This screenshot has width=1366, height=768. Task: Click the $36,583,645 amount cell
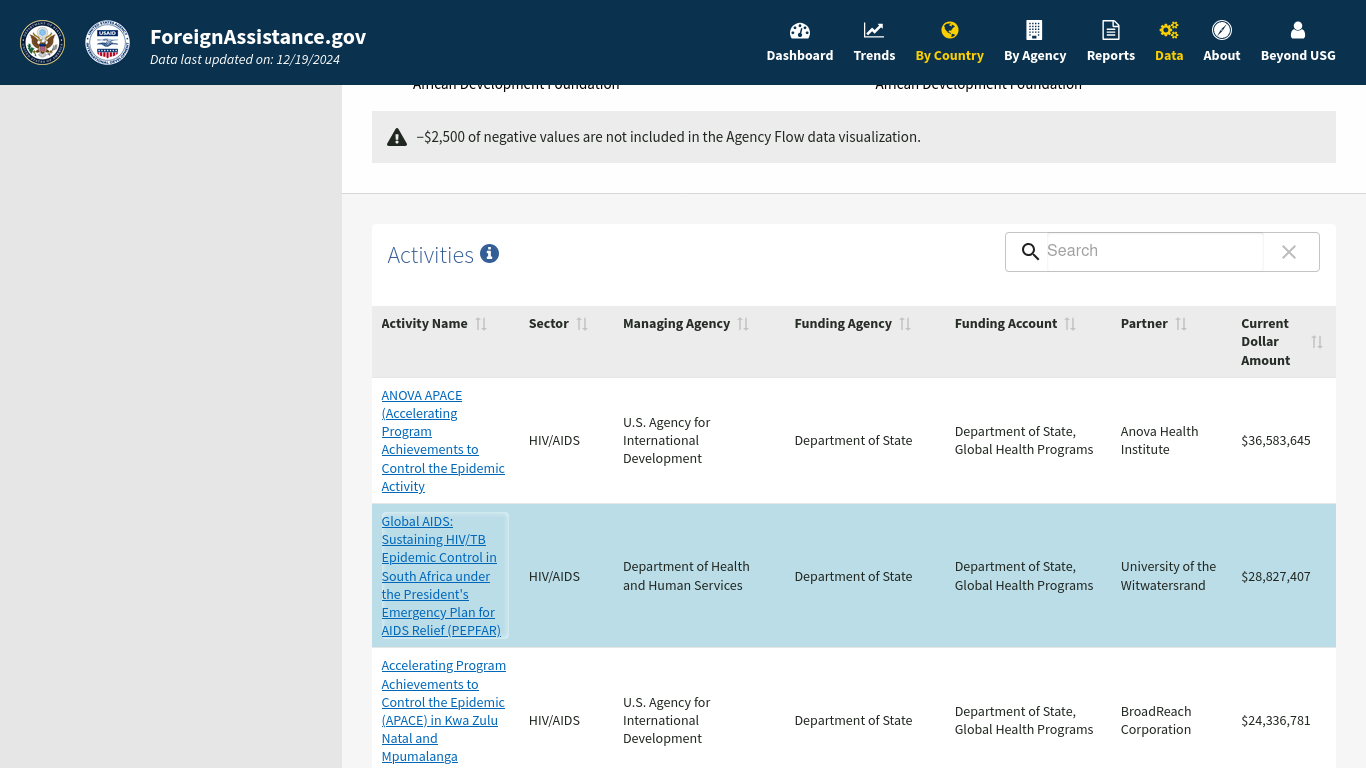coord(1275,441)
